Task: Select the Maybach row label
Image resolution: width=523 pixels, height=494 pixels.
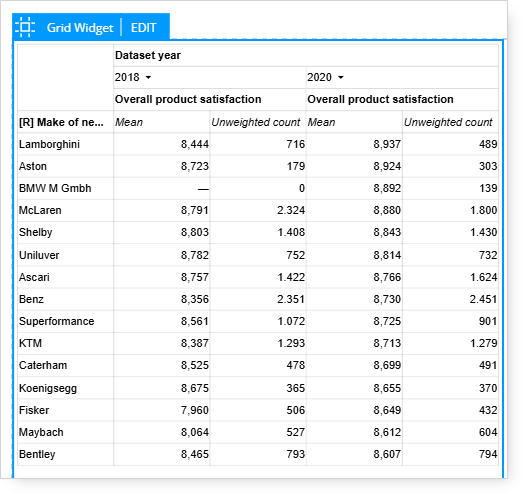Action: (41, 432)
